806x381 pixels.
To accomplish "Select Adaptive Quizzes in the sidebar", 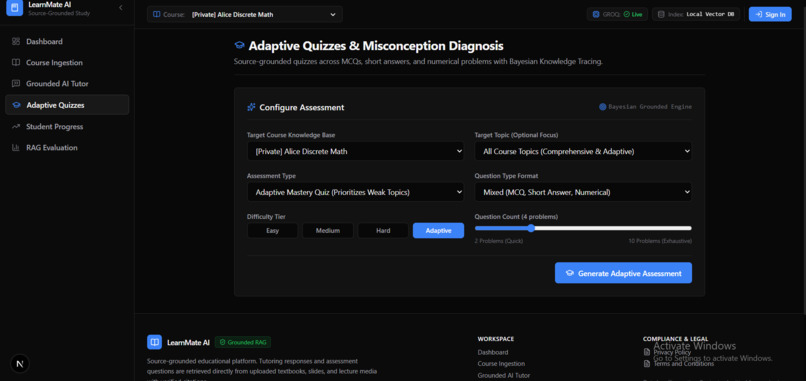I will coord(67,105).
